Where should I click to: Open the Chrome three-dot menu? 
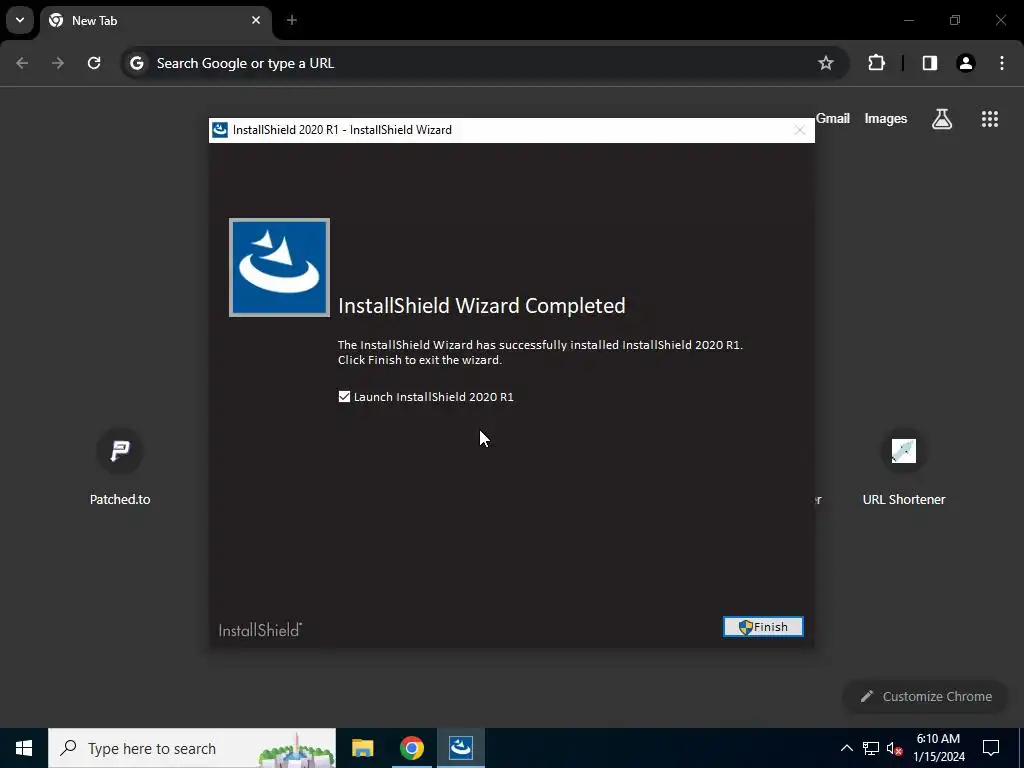click(1002, 63)
